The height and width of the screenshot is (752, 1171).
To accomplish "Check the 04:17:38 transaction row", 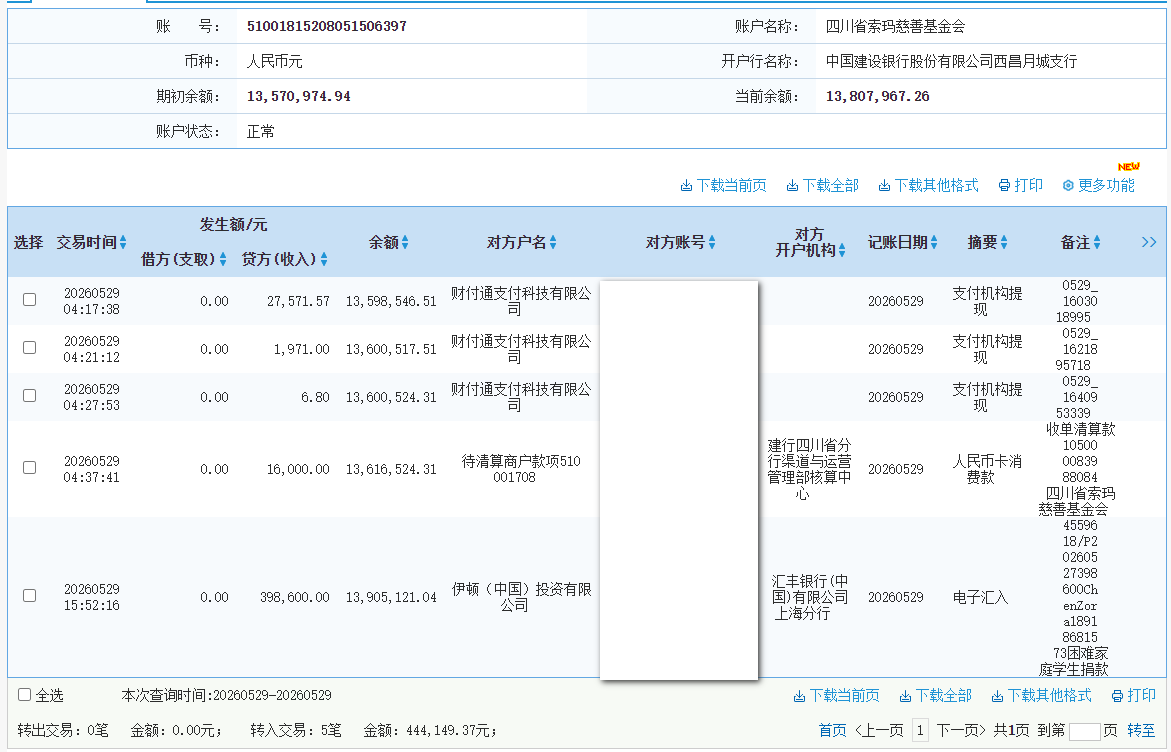I will coord(30,299).
